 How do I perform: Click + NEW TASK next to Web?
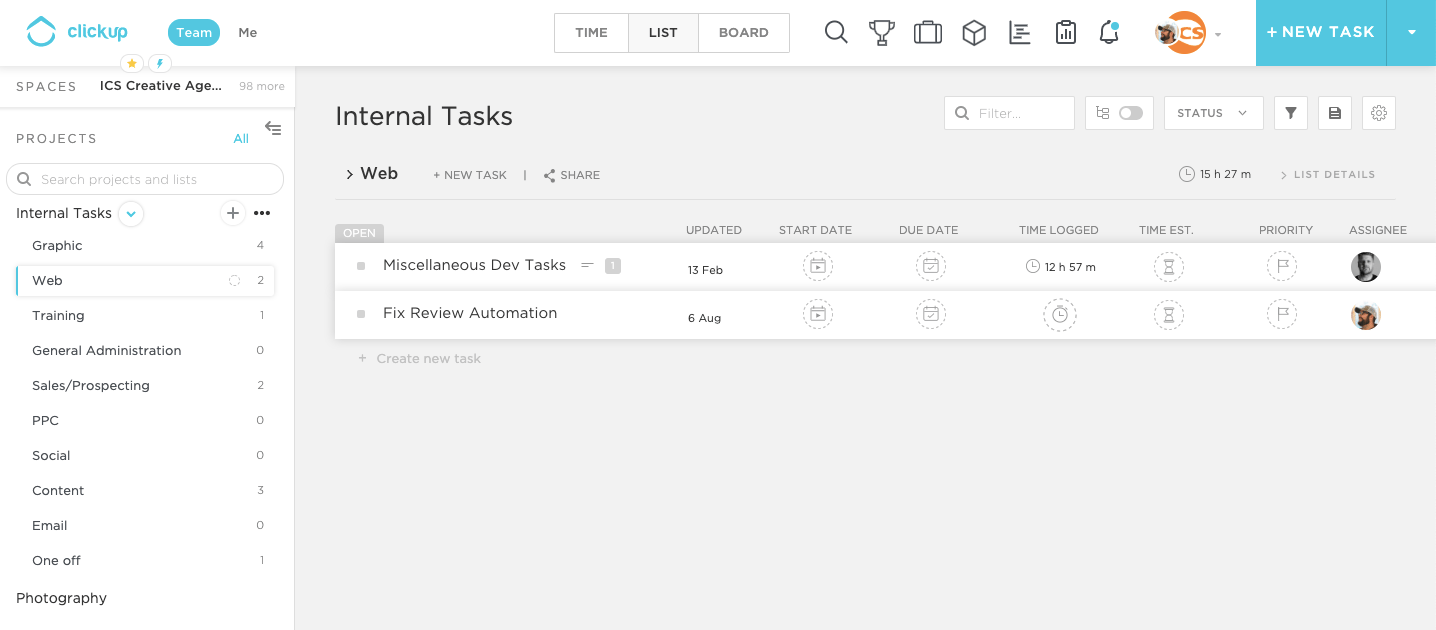click(470, 175)
